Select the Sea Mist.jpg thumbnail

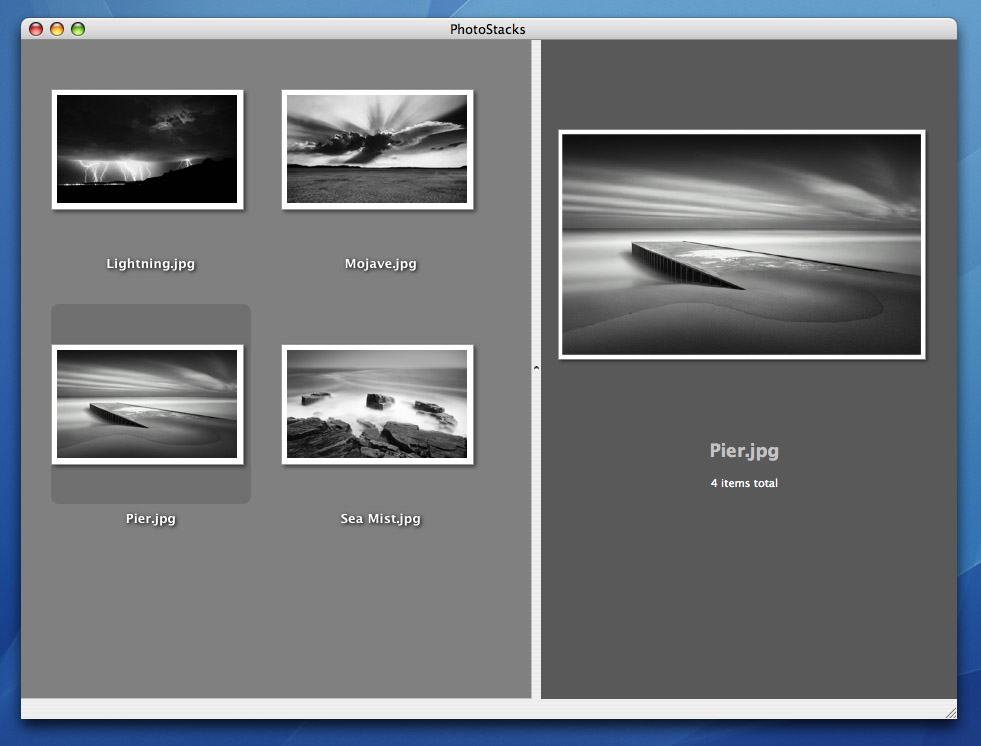(x=377, y=404)
